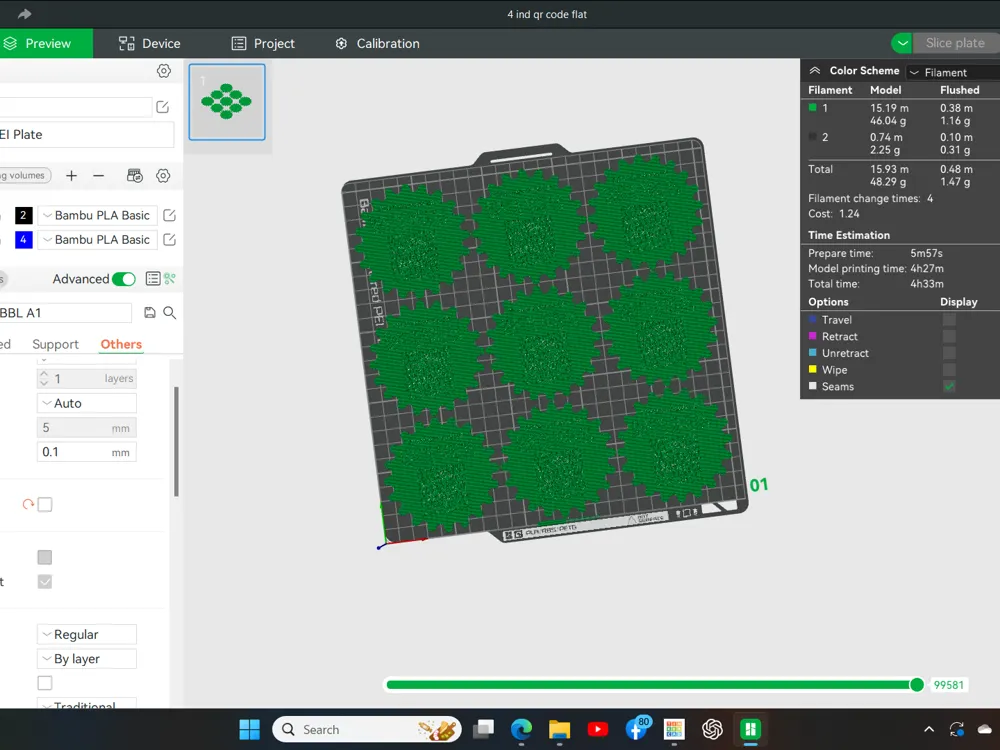This screenshot has height=750, width=1000.
Task: Click the Windows taskbar Search box
Action: tap(367, 730)
